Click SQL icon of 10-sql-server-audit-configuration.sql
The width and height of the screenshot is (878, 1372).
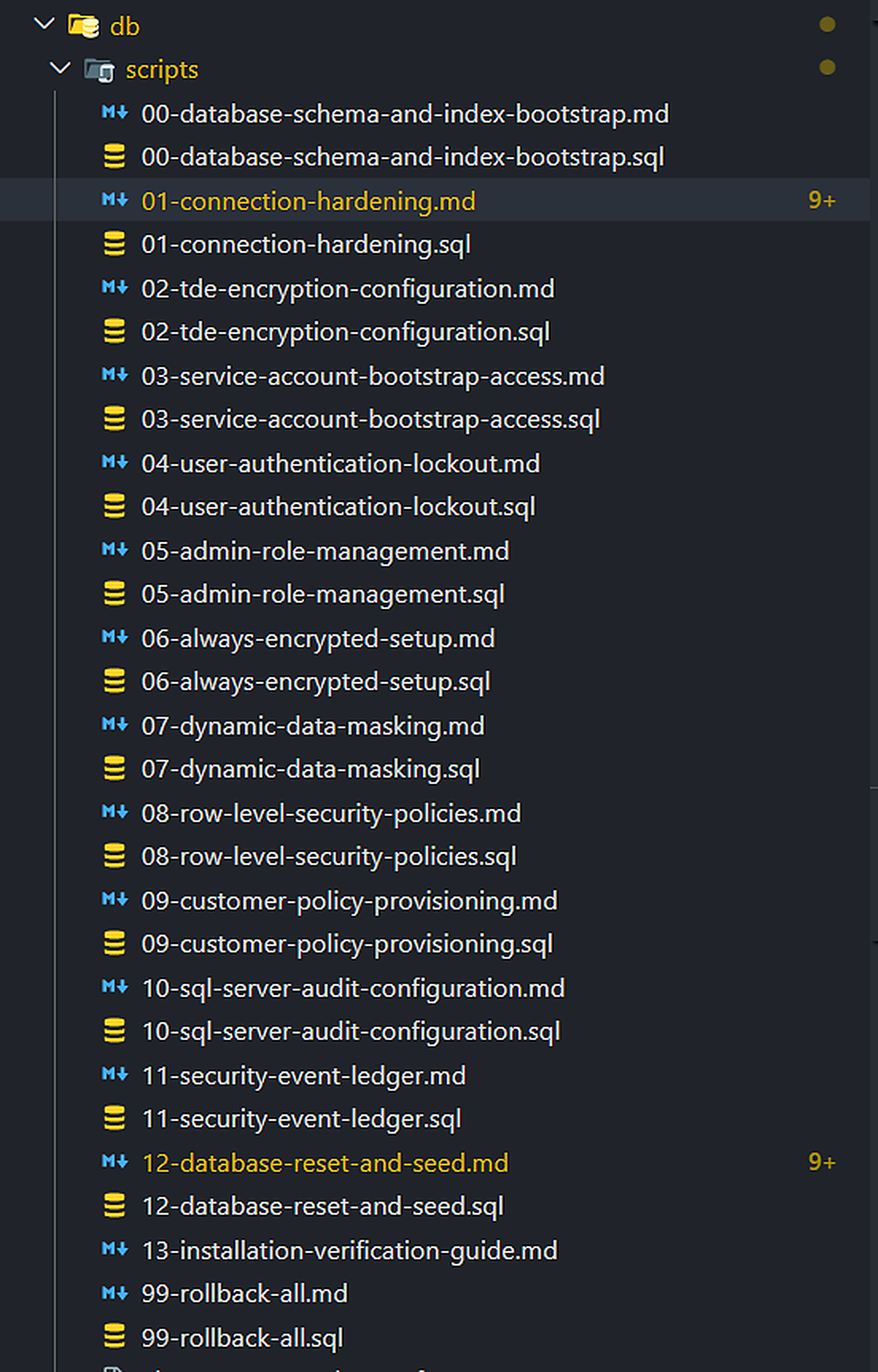pyautogui.click(x=115, y=1030)
